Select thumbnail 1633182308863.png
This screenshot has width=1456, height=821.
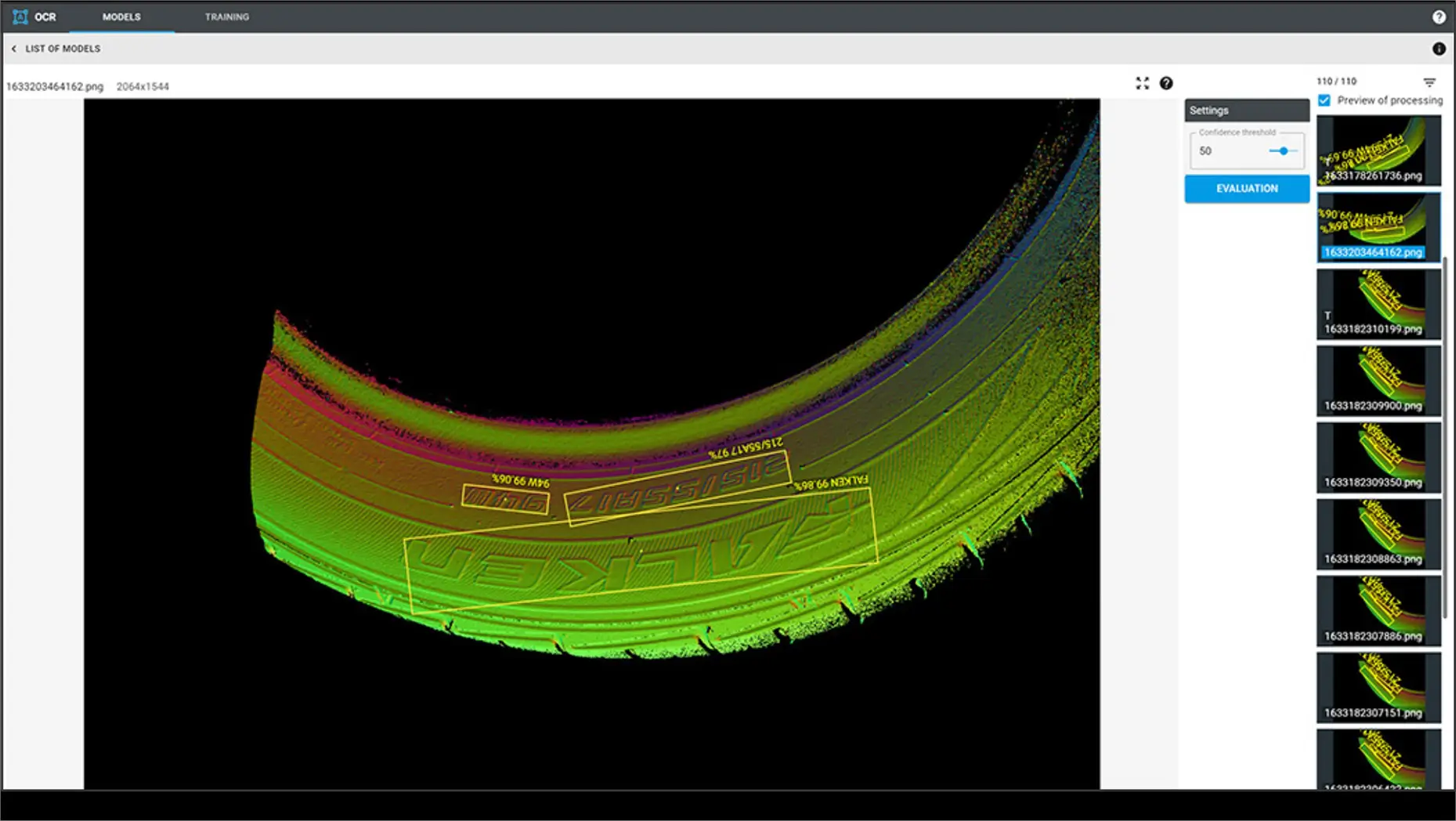point(1378,534)
